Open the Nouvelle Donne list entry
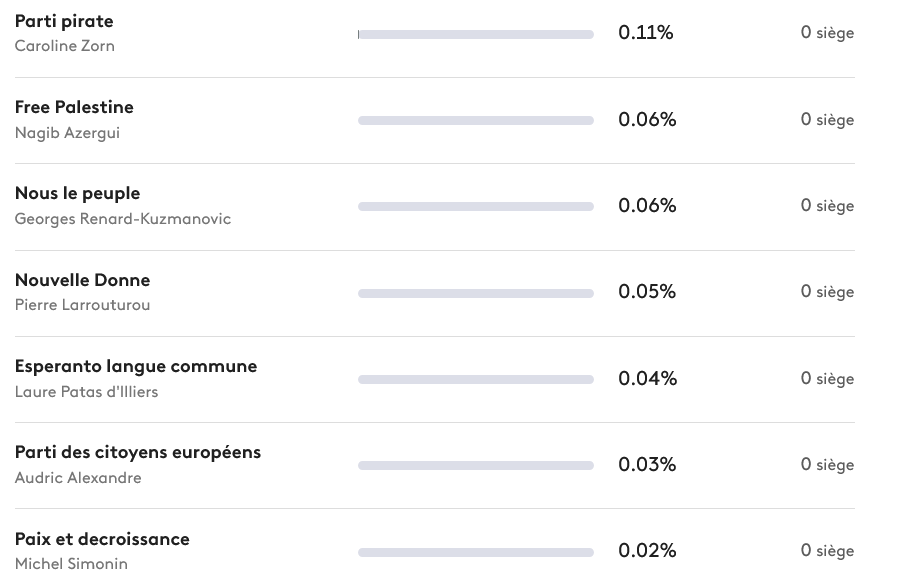Image resolution: width=910 pixels, height=587 pixels. click(x=82, y=280)
